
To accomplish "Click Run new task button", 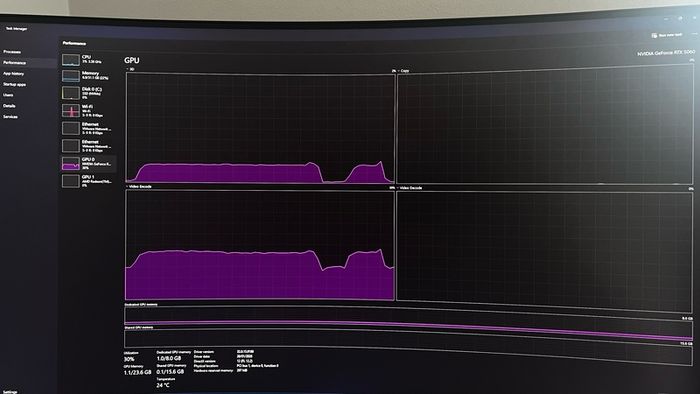I will (667, 35).
